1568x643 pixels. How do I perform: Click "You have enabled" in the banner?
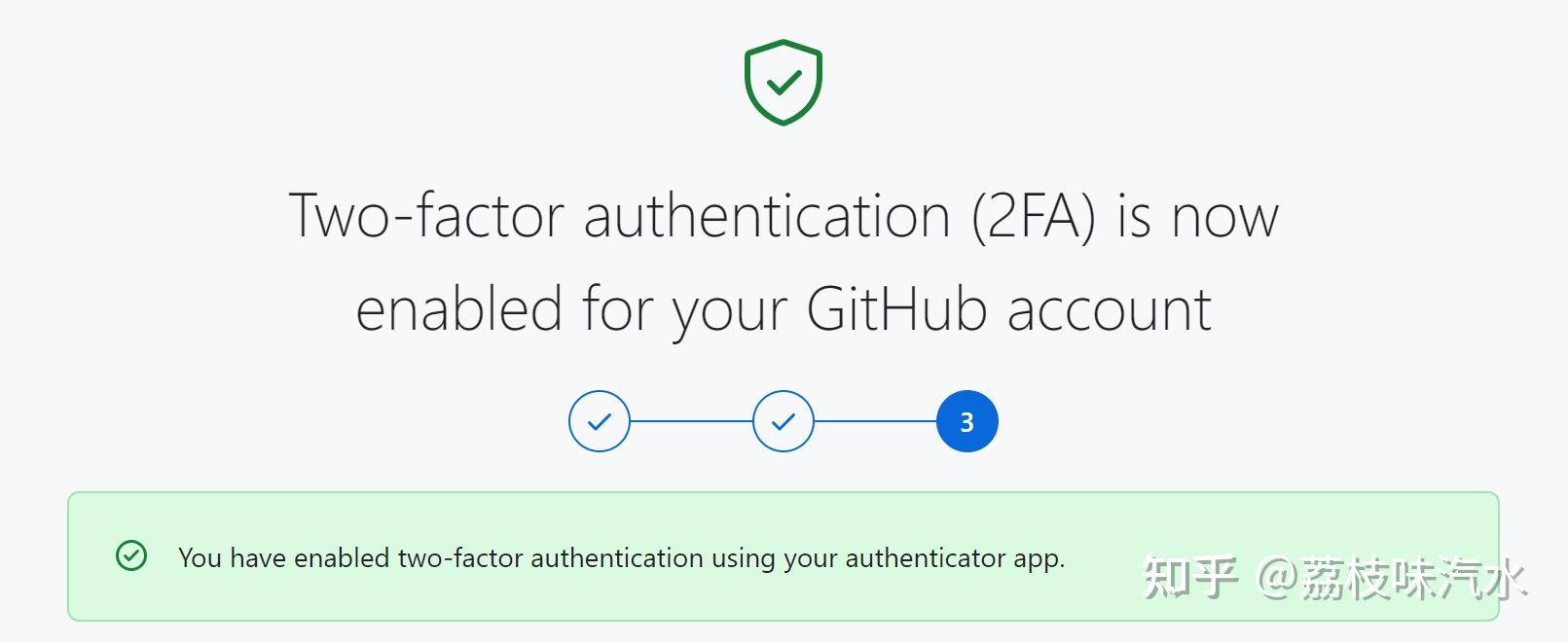284,557
